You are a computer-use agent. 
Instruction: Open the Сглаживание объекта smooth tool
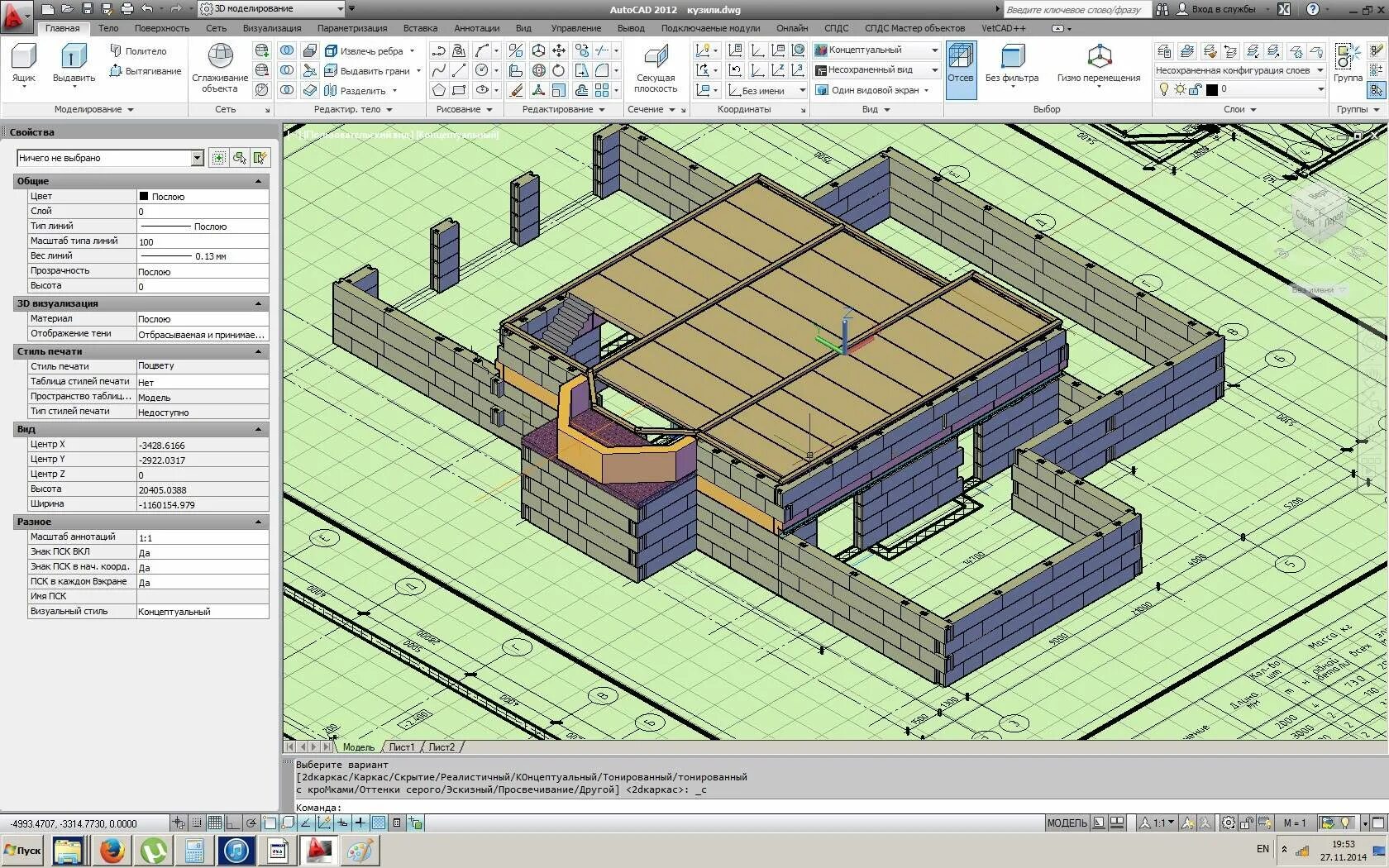[220, 69]
